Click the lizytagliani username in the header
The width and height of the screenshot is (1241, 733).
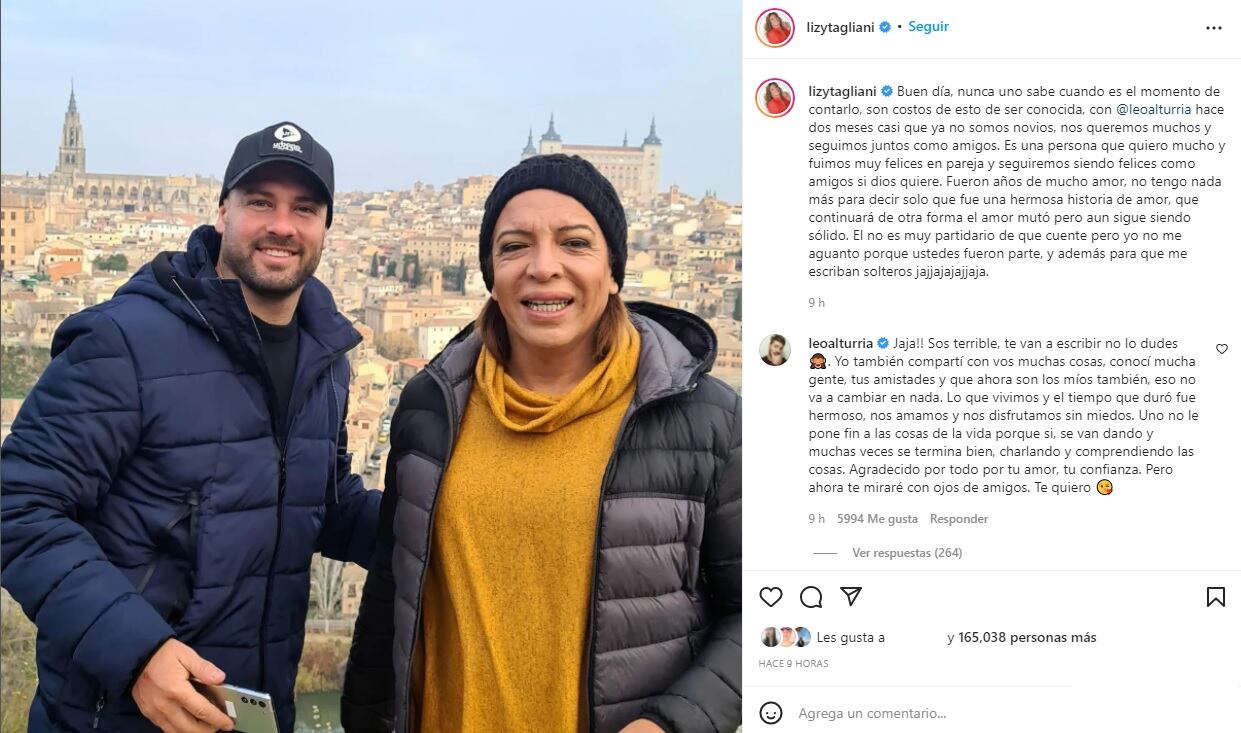(841, 27)
